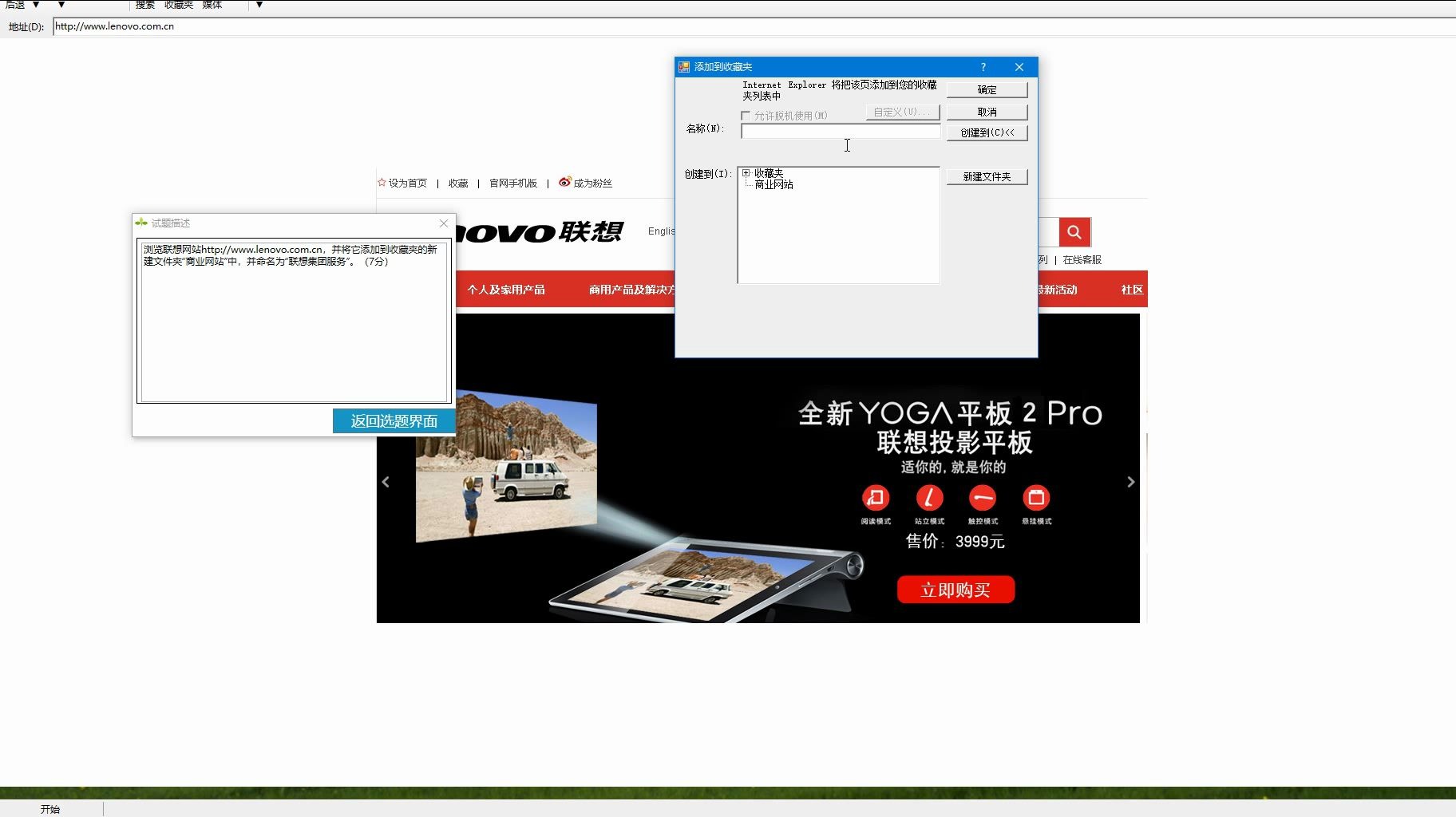Screen dimensions: 1456x817
Task: Click the 后退 back button
Action: [15, 5]
